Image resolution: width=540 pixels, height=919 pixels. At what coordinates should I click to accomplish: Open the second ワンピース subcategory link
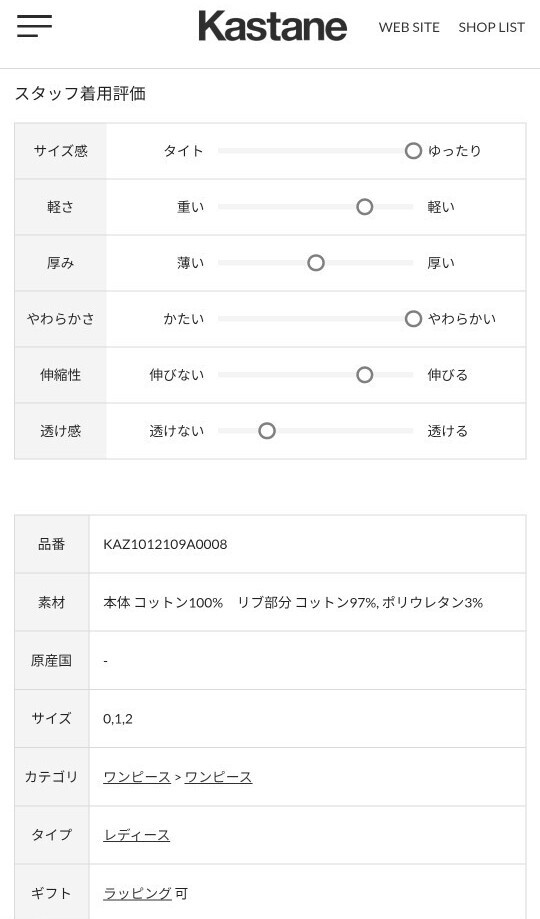[218, 777]
